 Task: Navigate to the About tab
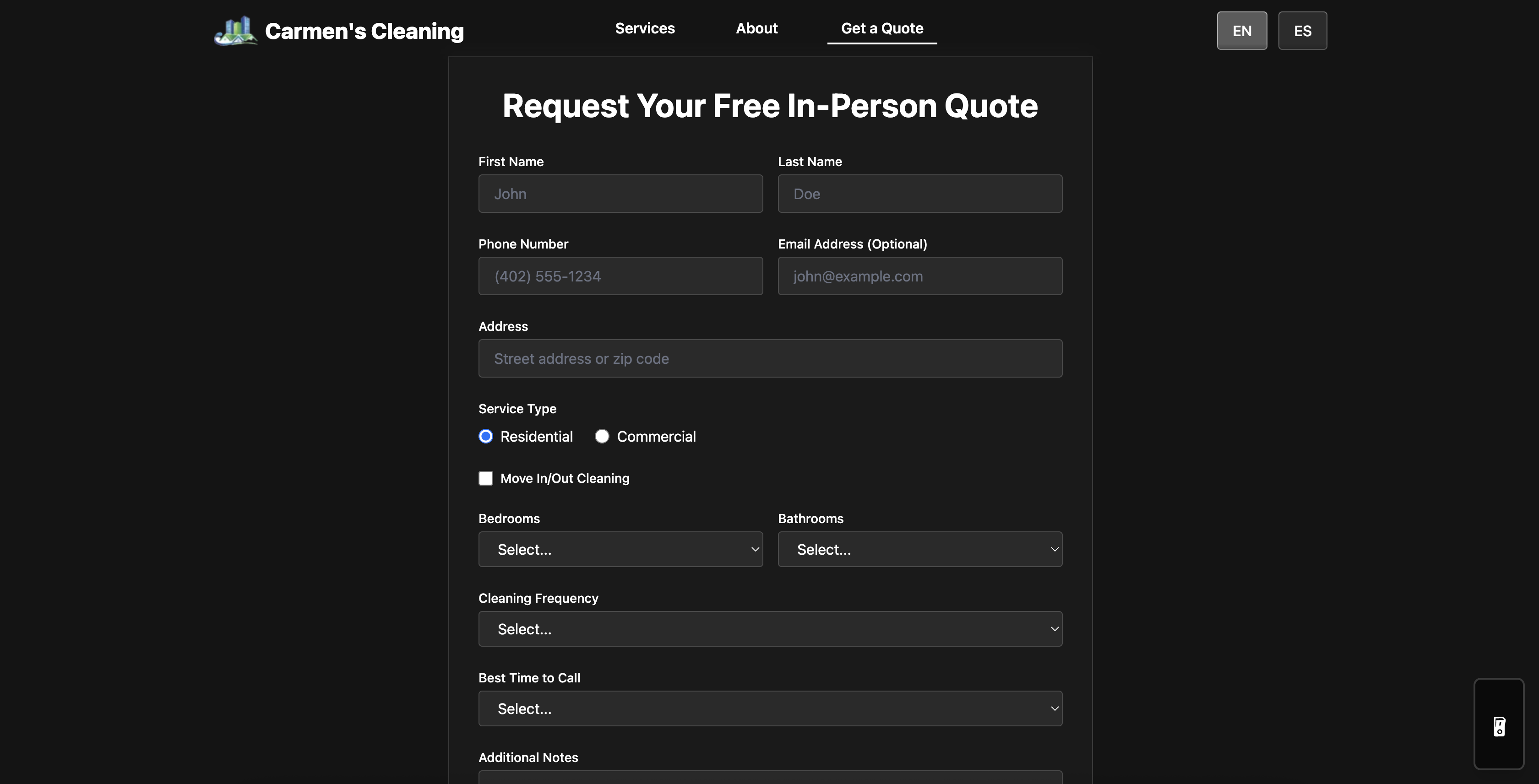[x=756, y=28]
